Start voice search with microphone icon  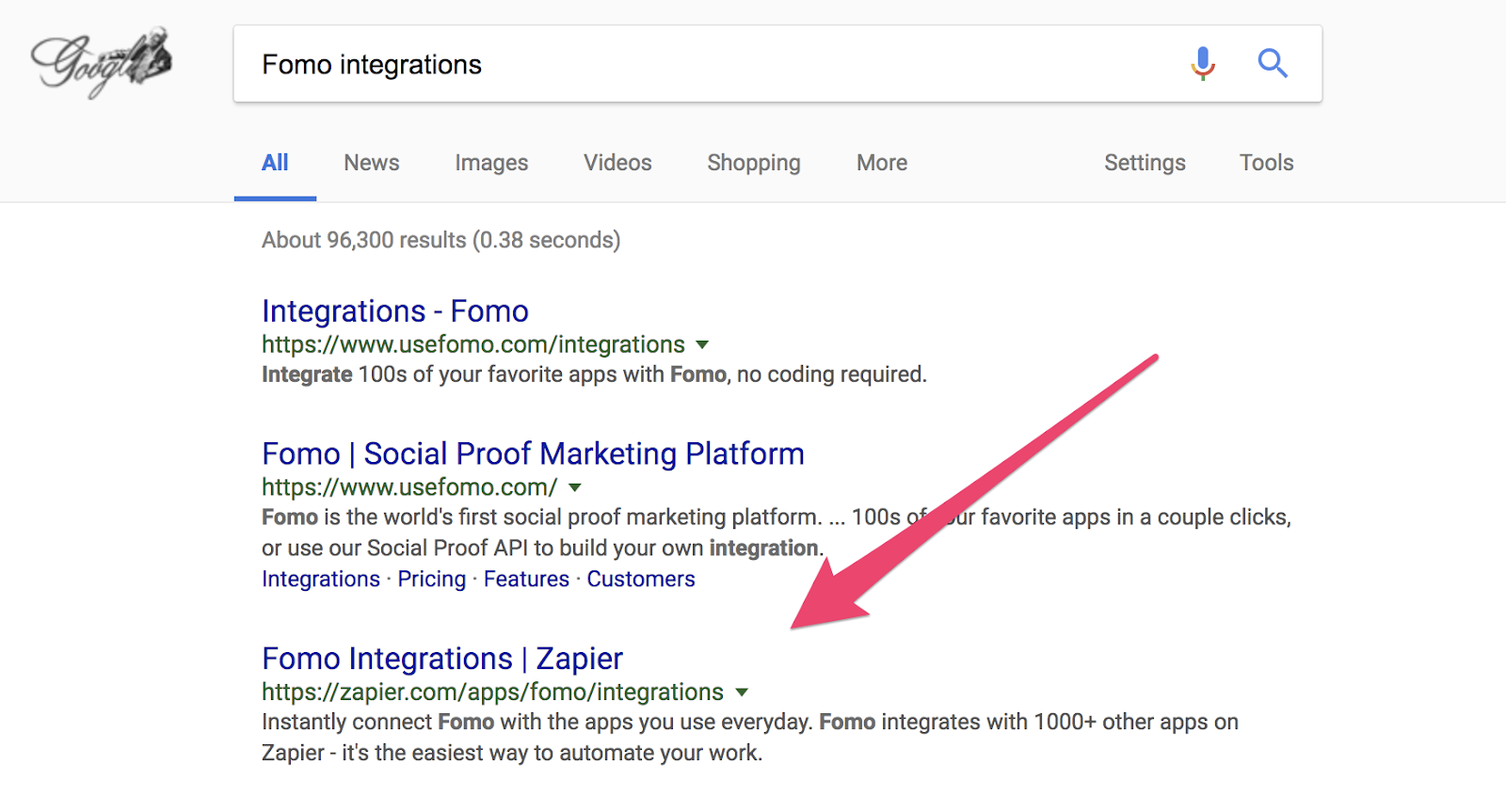point(1202,63)
